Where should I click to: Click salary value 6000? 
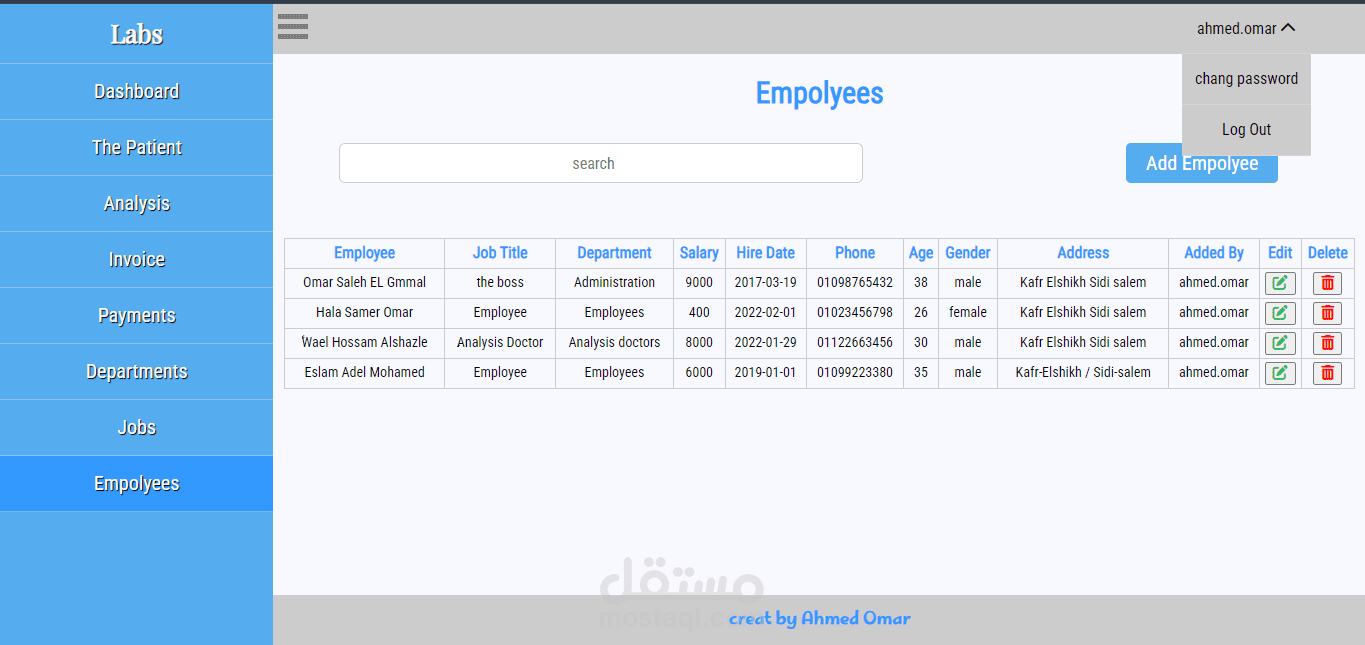[699, 373]
